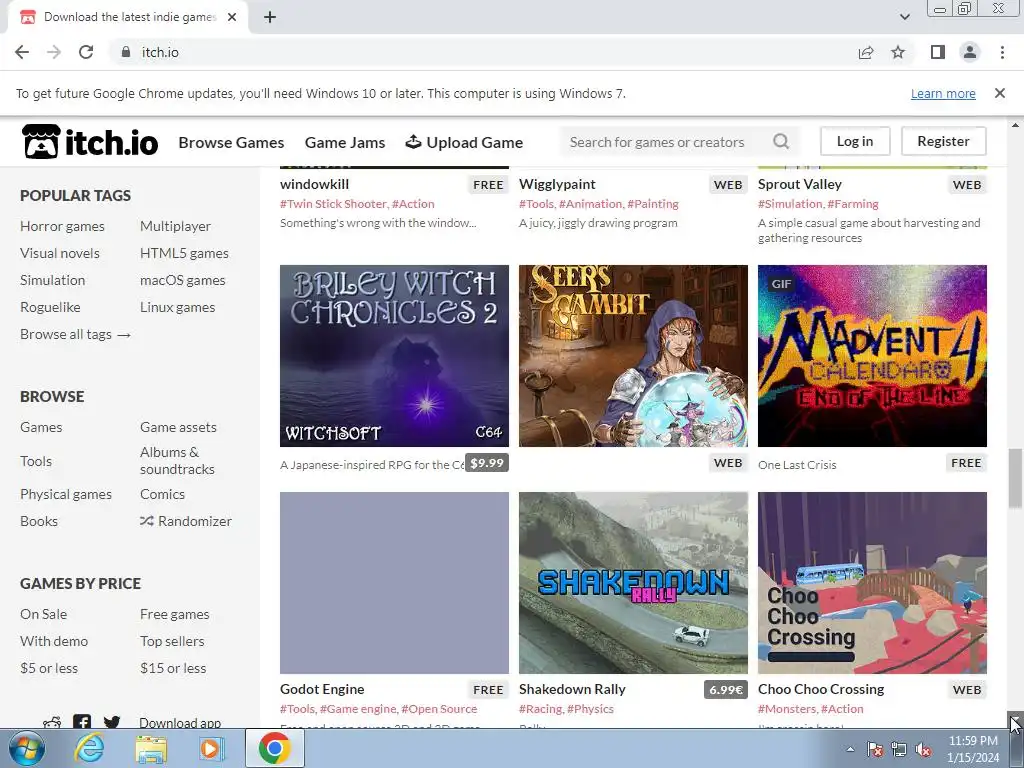Open the Roguelike tag
Viewport: 1024px width, 768px height.
[x=50, y=307]
